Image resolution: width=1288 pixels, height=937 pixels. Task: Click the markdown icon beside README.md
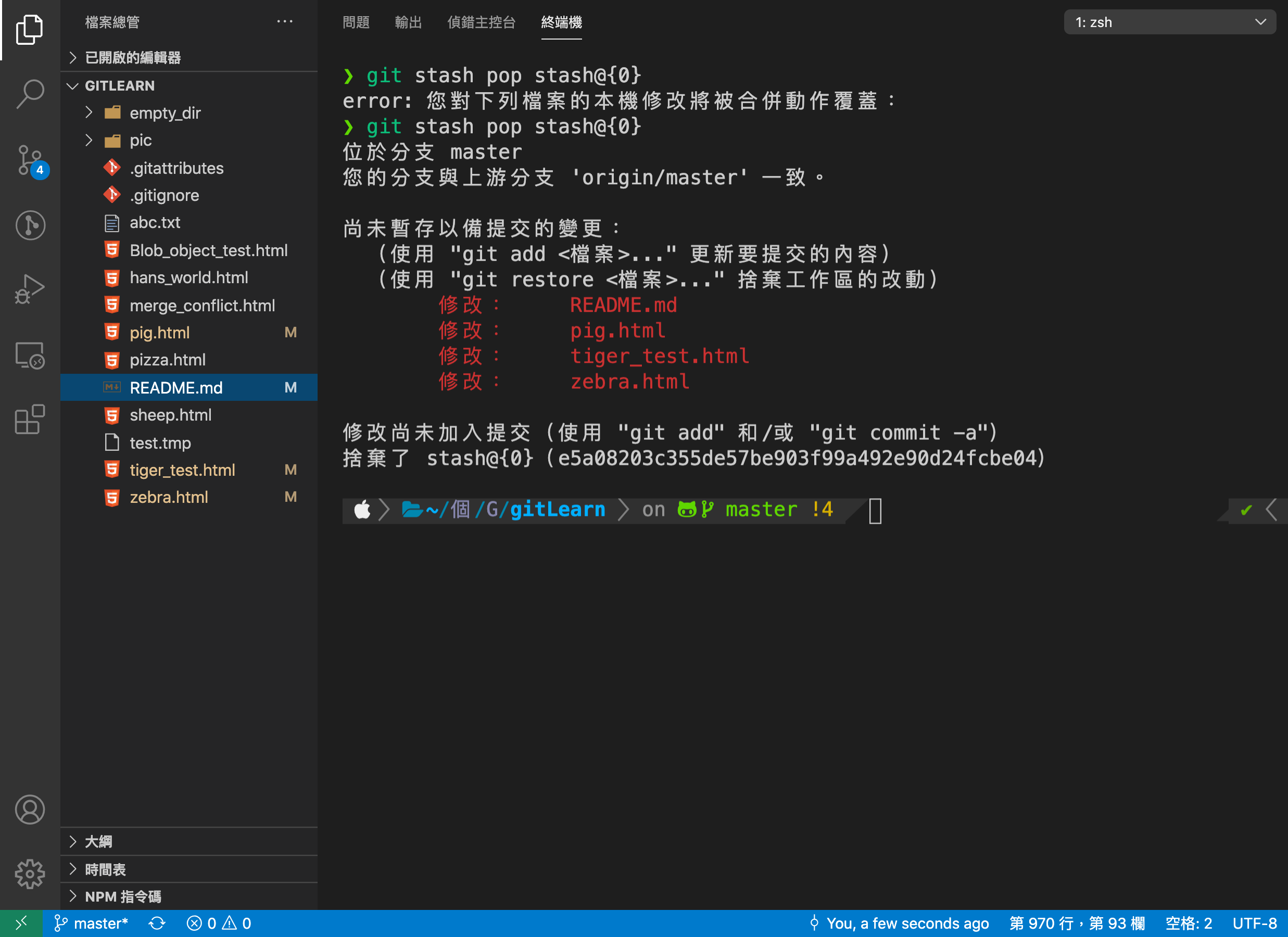tap(112, 387)
